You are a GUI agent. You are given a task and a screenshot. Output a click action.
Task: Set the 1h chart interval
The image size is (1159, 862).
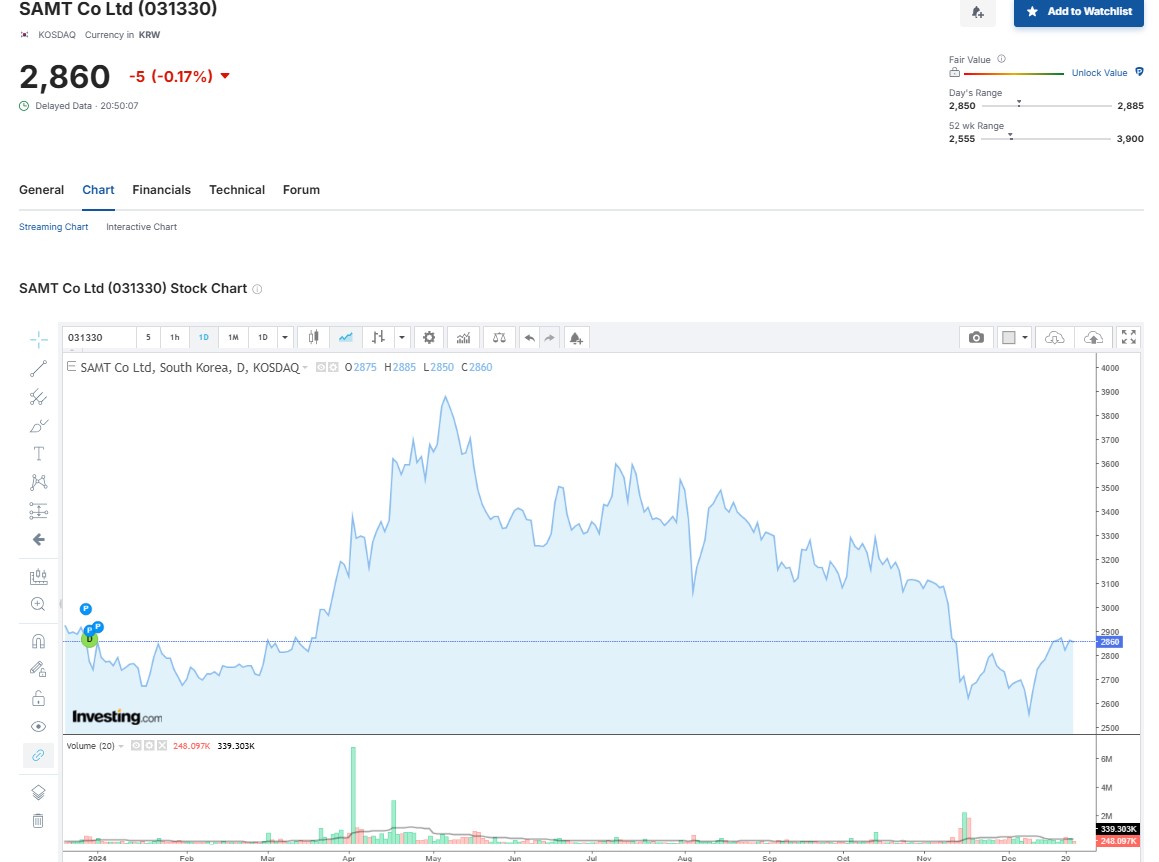(174, 337)
